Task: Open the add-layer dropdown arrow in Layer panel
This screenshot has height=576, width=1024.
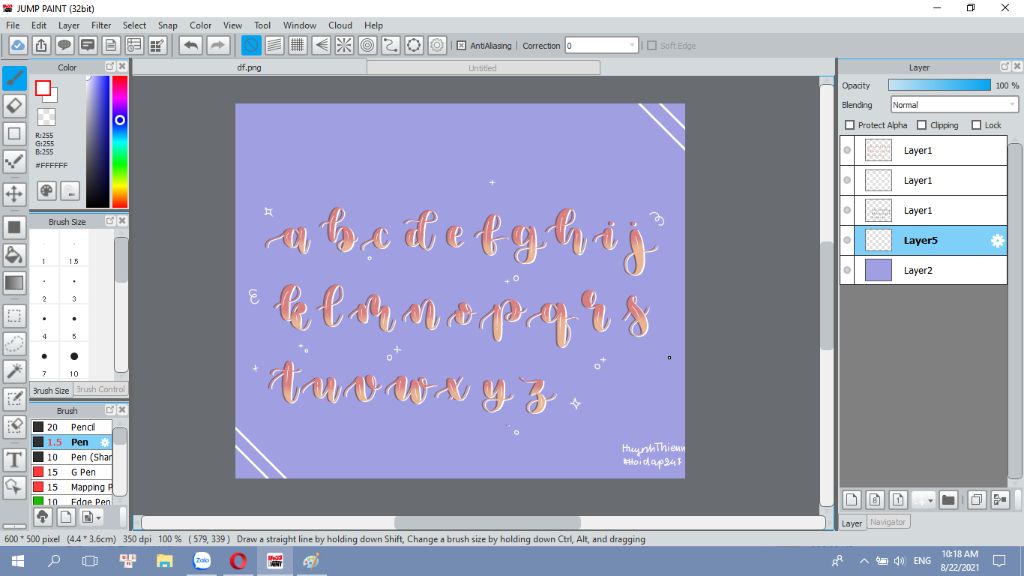Action: [930, 499]
